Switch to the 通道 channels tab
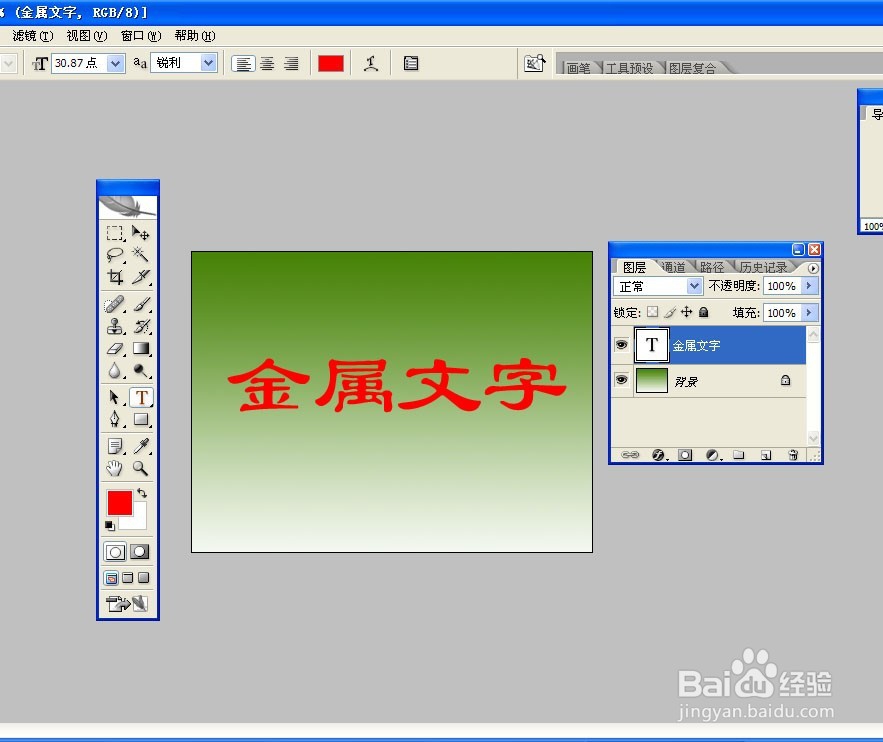Screen dimensions: 883x742 [673, 267]
